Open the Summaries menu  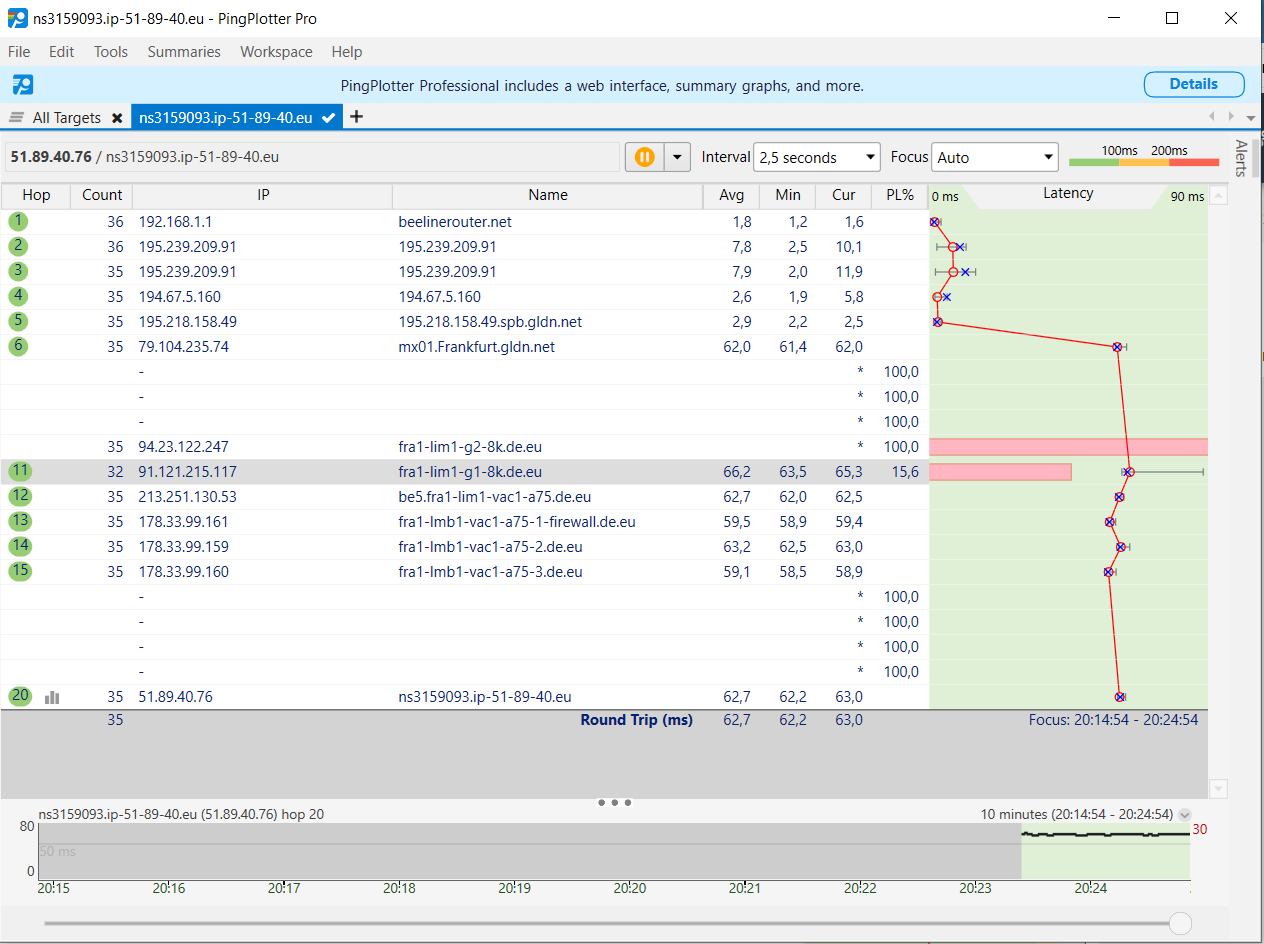pos(184,52)
